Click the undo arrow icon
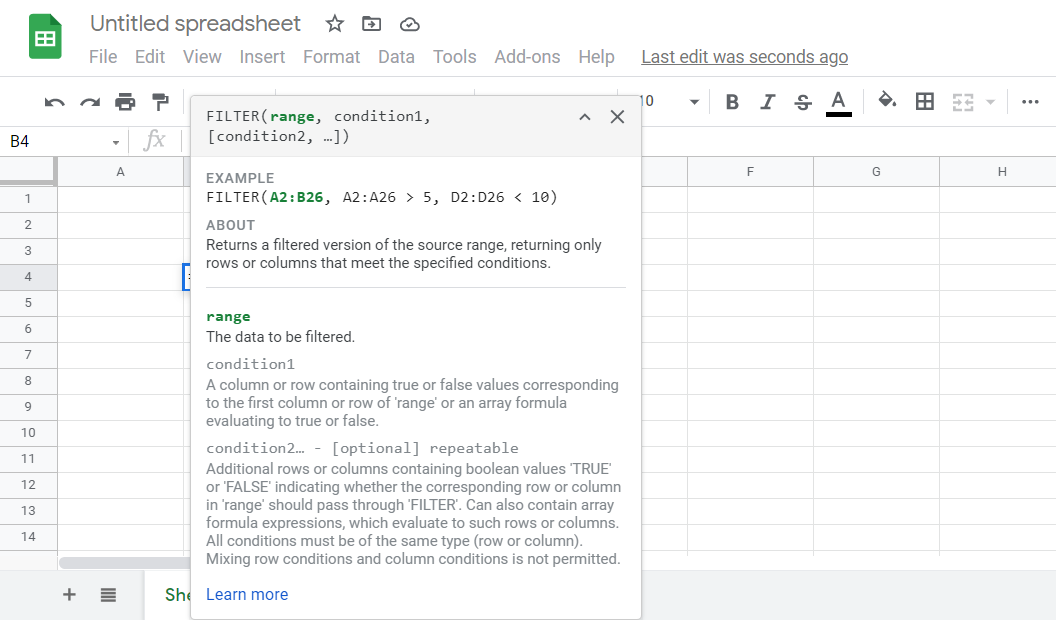Screen dimensions: 1056x620 [x=55, y=102]
